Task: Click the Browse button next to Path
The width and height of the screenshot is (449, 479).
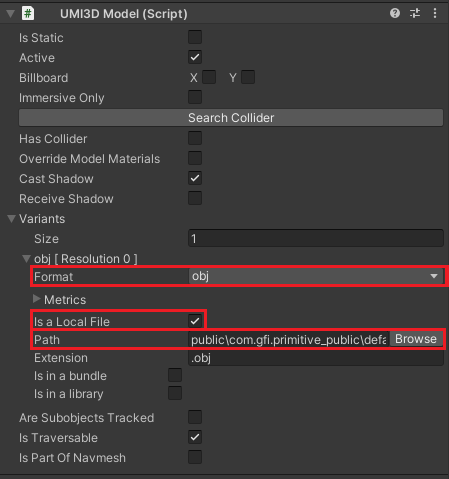Action: point(416,339)
